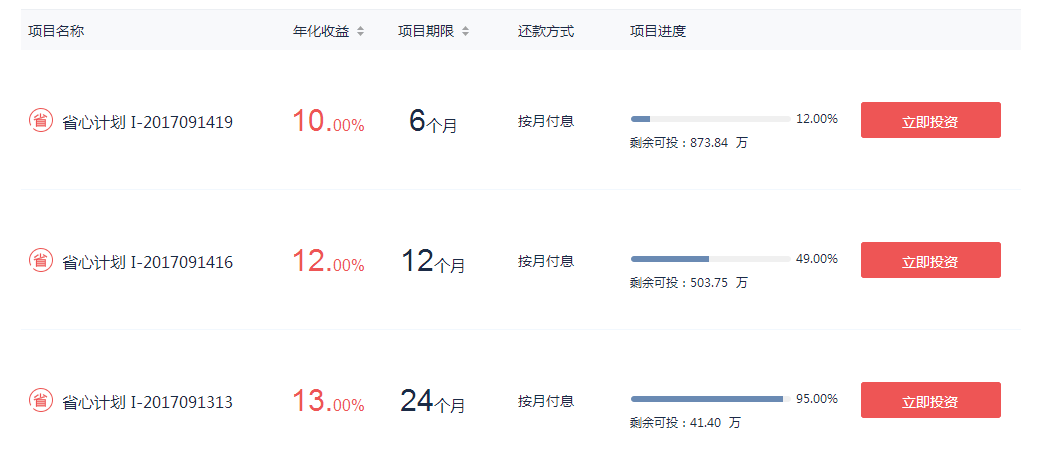Click the 省 icon beside plan I-2017091416
1037x468 pixels.
point(40,261)
